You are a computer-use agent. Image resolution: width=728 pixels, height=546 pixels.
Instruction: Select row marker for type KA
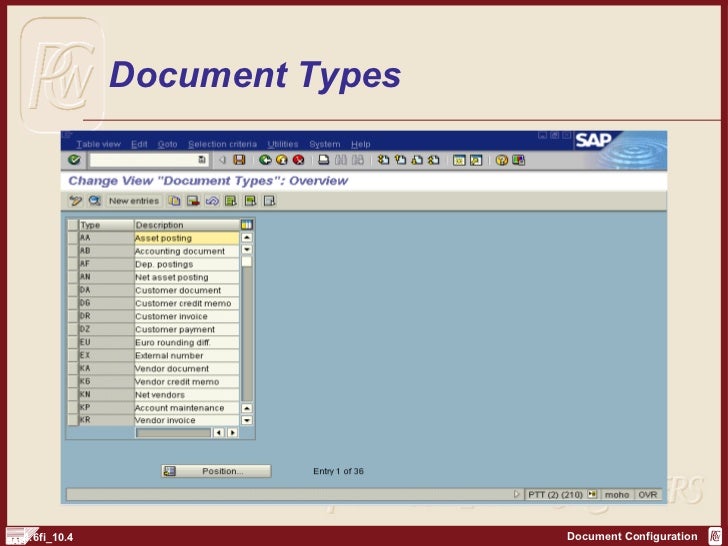72,368
